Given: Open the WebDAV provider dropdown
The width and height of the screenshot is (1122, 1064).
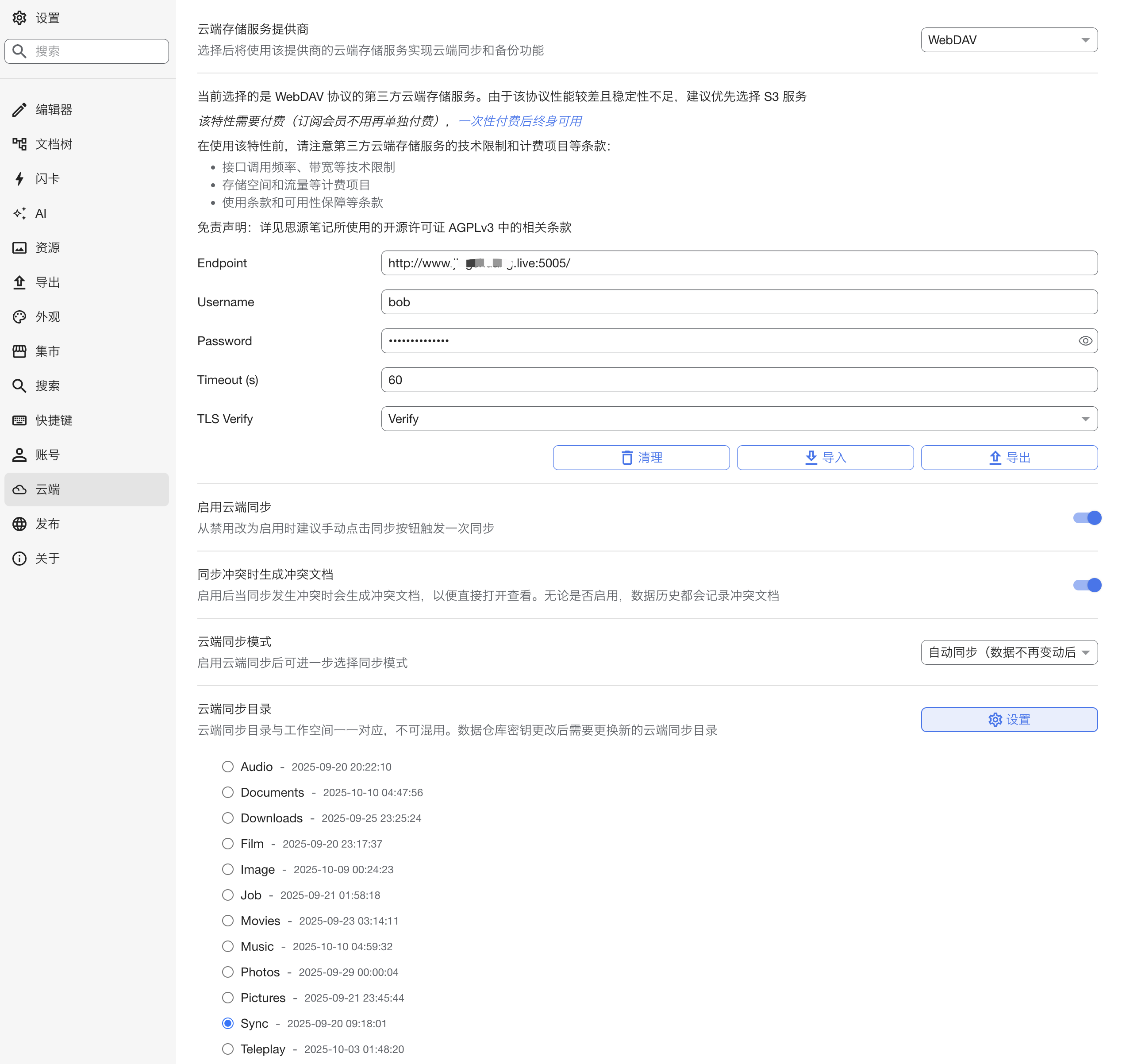Looking at the screenshot, I should 1009,40.
